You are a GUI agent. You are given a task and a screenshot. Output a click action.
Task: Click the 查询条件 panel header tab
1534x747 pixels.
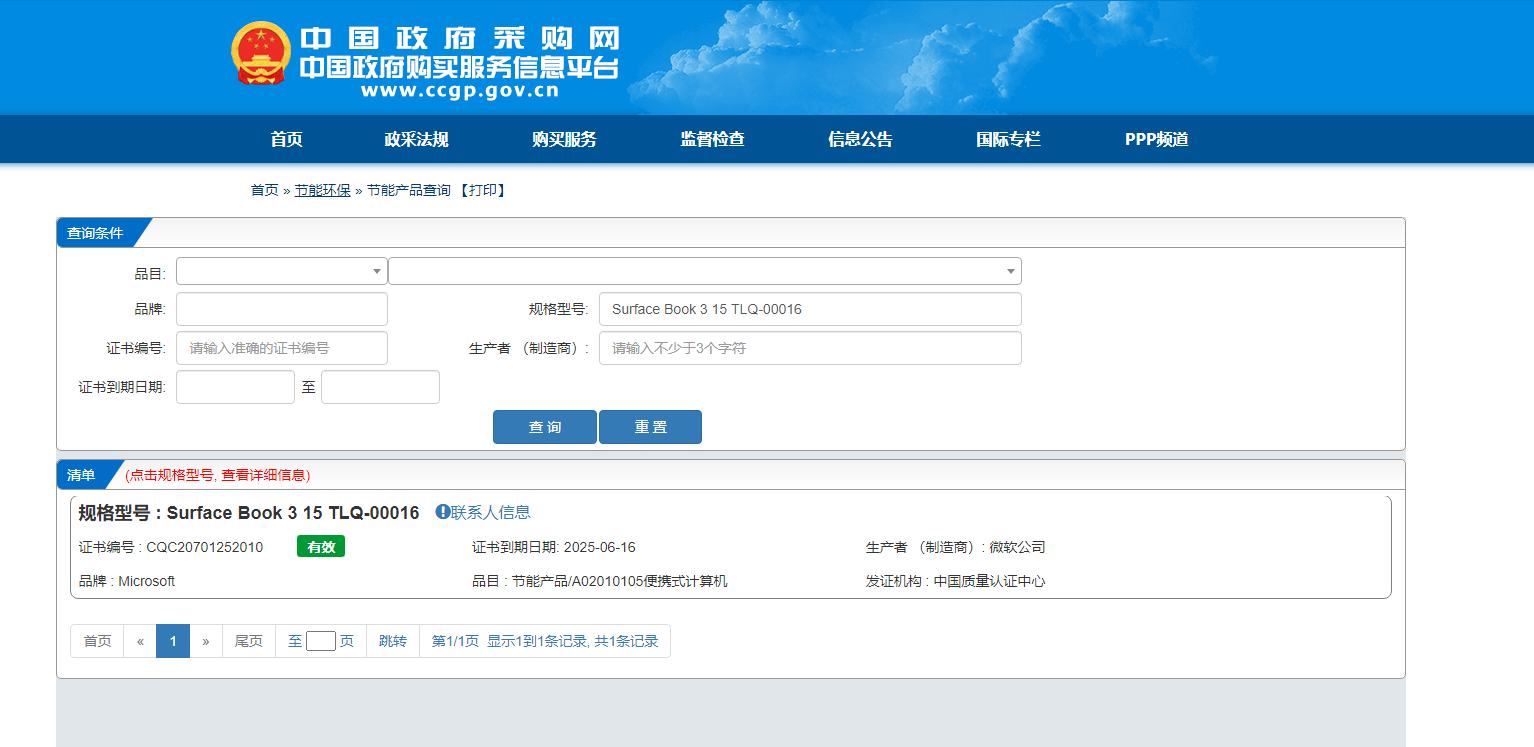click(x=95, y=233)
